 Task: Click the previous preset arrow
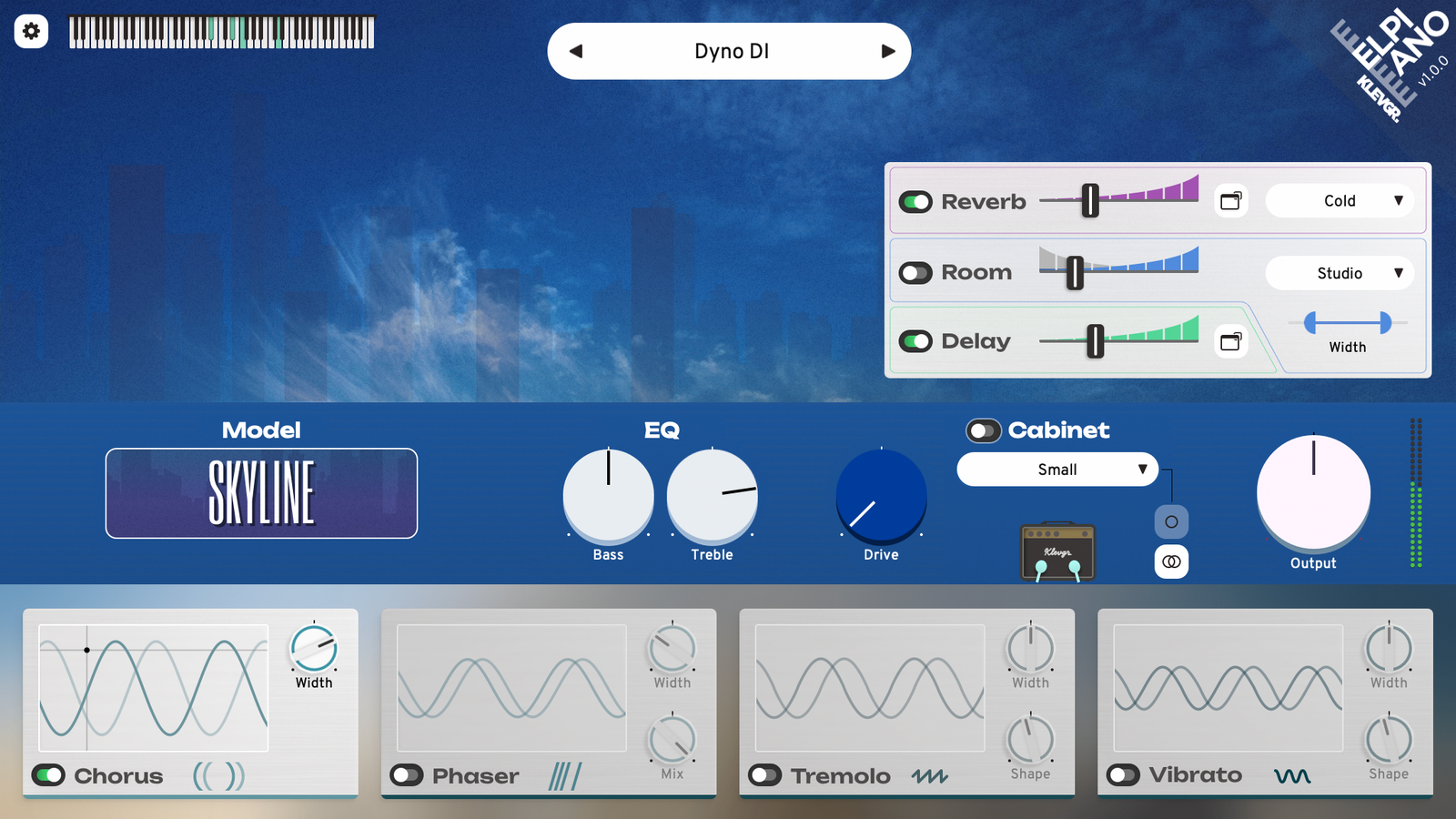click(x=575, y=52)
